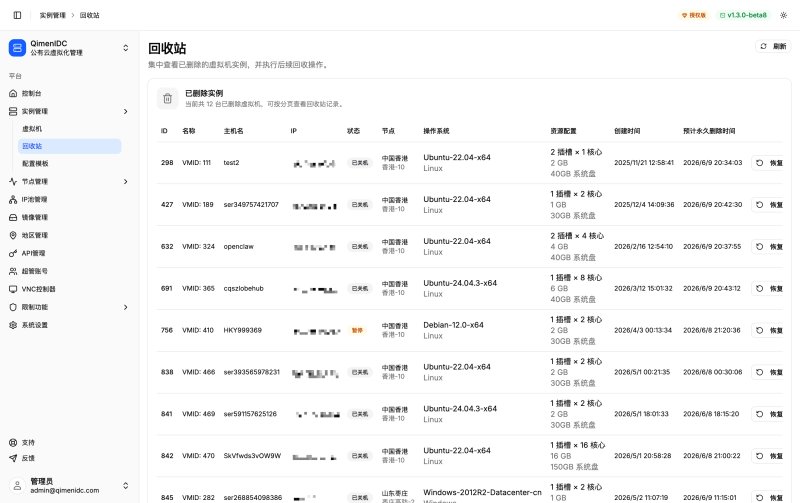Open the admin account menu
This screenshot has height=503, width=800.
[69, 486]
